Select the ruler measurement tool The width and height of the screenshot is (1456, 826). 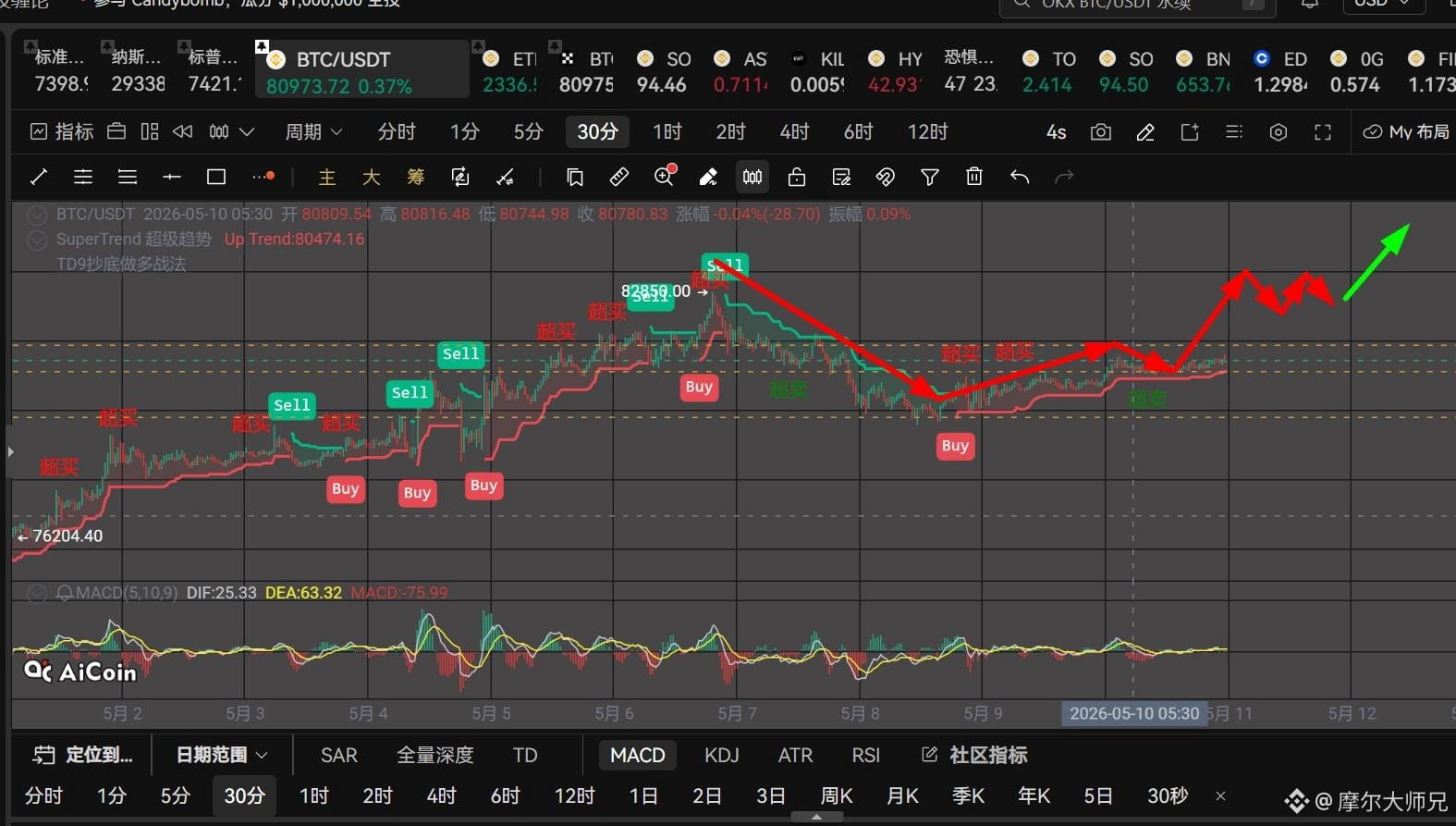point(619,177)
